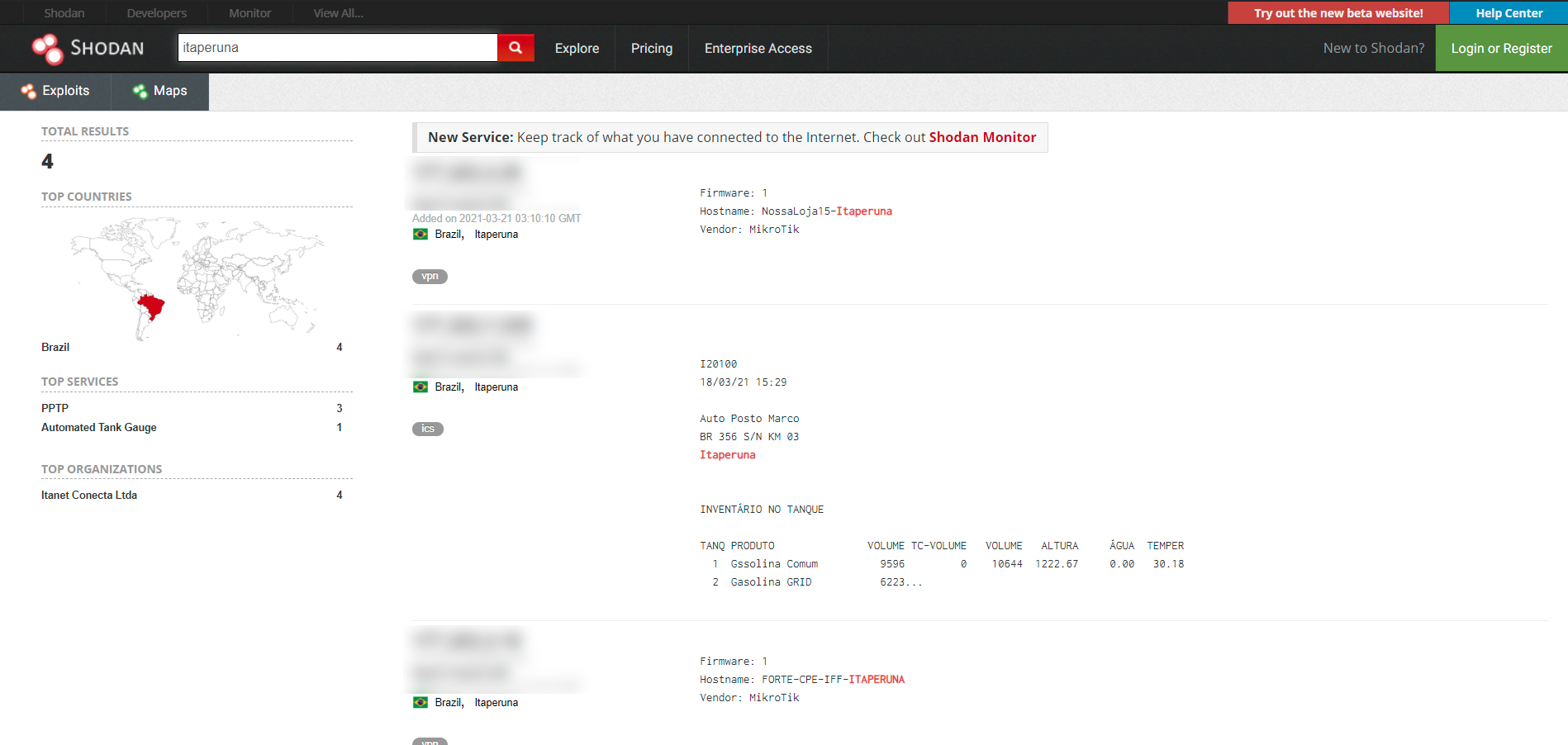Open the Monitor top menu item

pos(250,13)
